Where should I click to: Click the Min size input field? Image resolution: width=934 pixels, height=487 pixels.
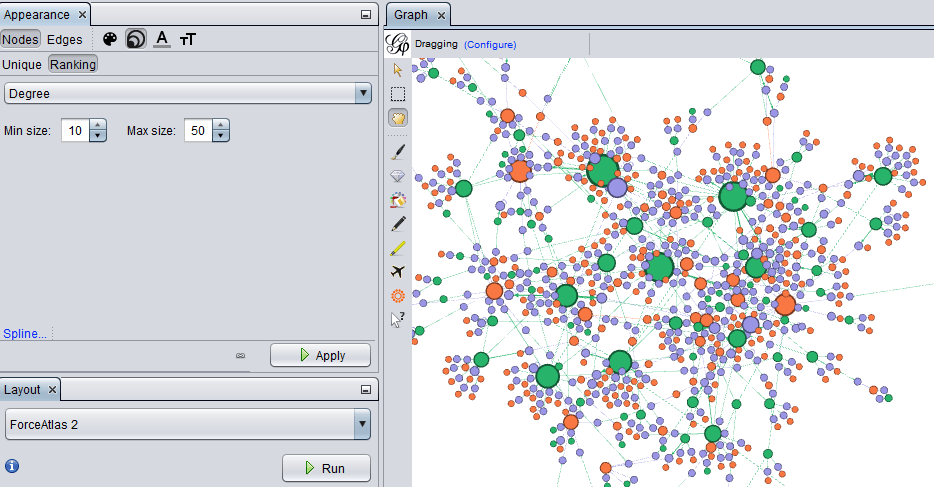click(75, 131)
